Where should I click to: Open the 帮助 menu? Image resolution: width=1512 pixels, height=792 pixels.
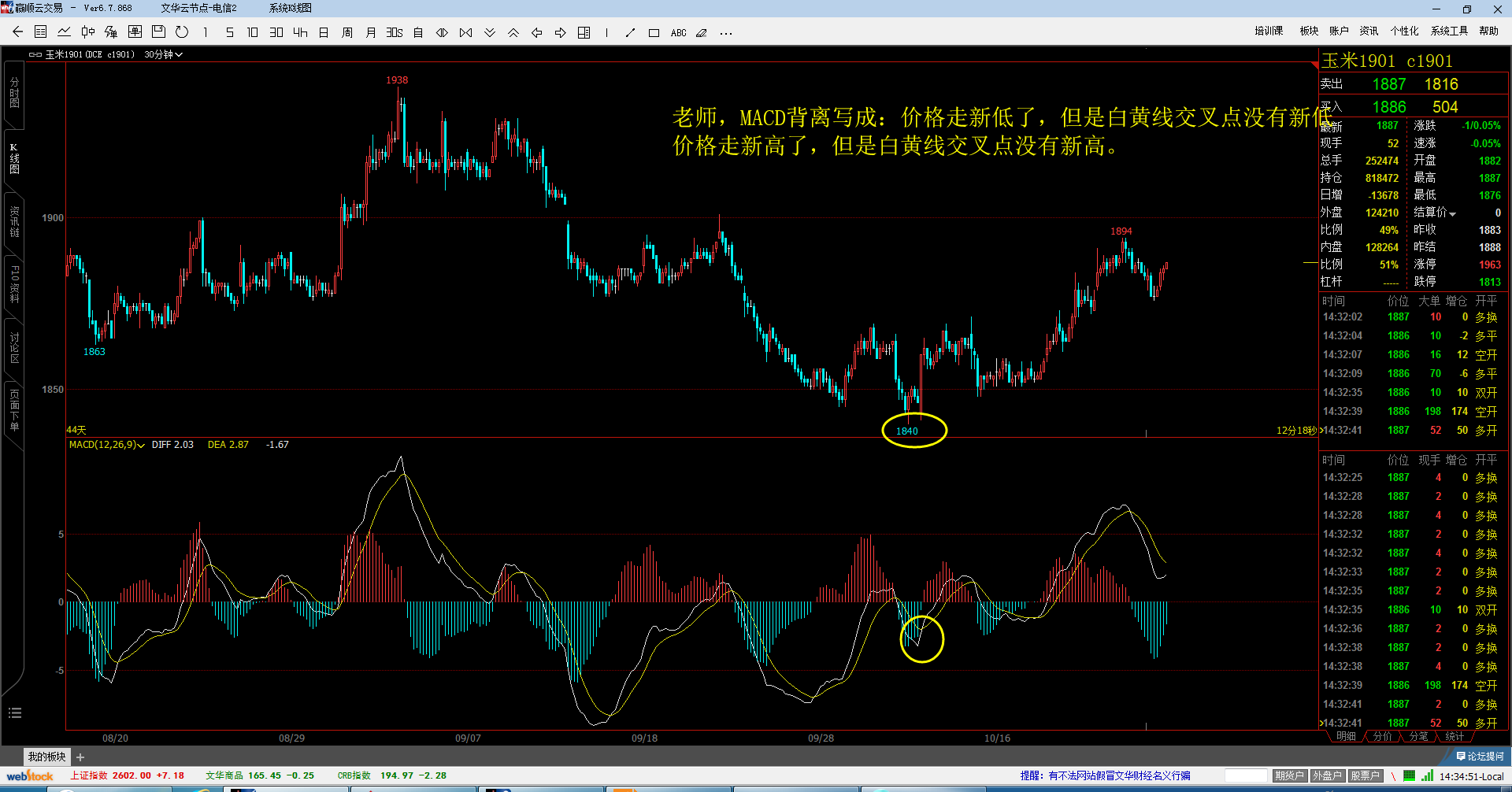click(x=1488, y=31)
